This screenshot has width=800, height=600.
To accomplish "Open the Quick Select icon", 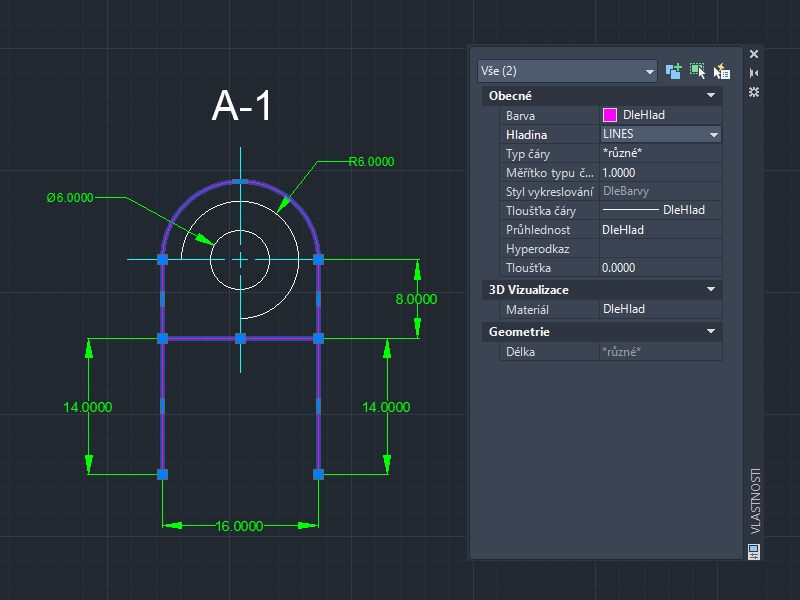I will [x=722, y=71].
